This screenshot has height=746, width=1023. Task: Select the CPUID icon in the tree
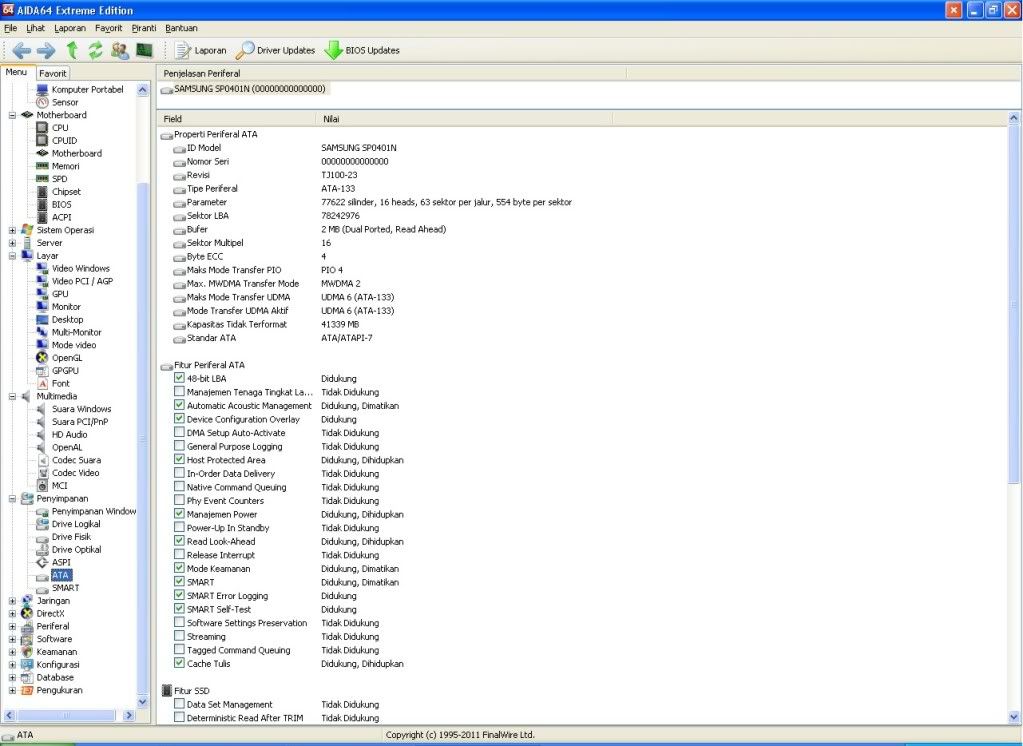click(x=42, y=140)
